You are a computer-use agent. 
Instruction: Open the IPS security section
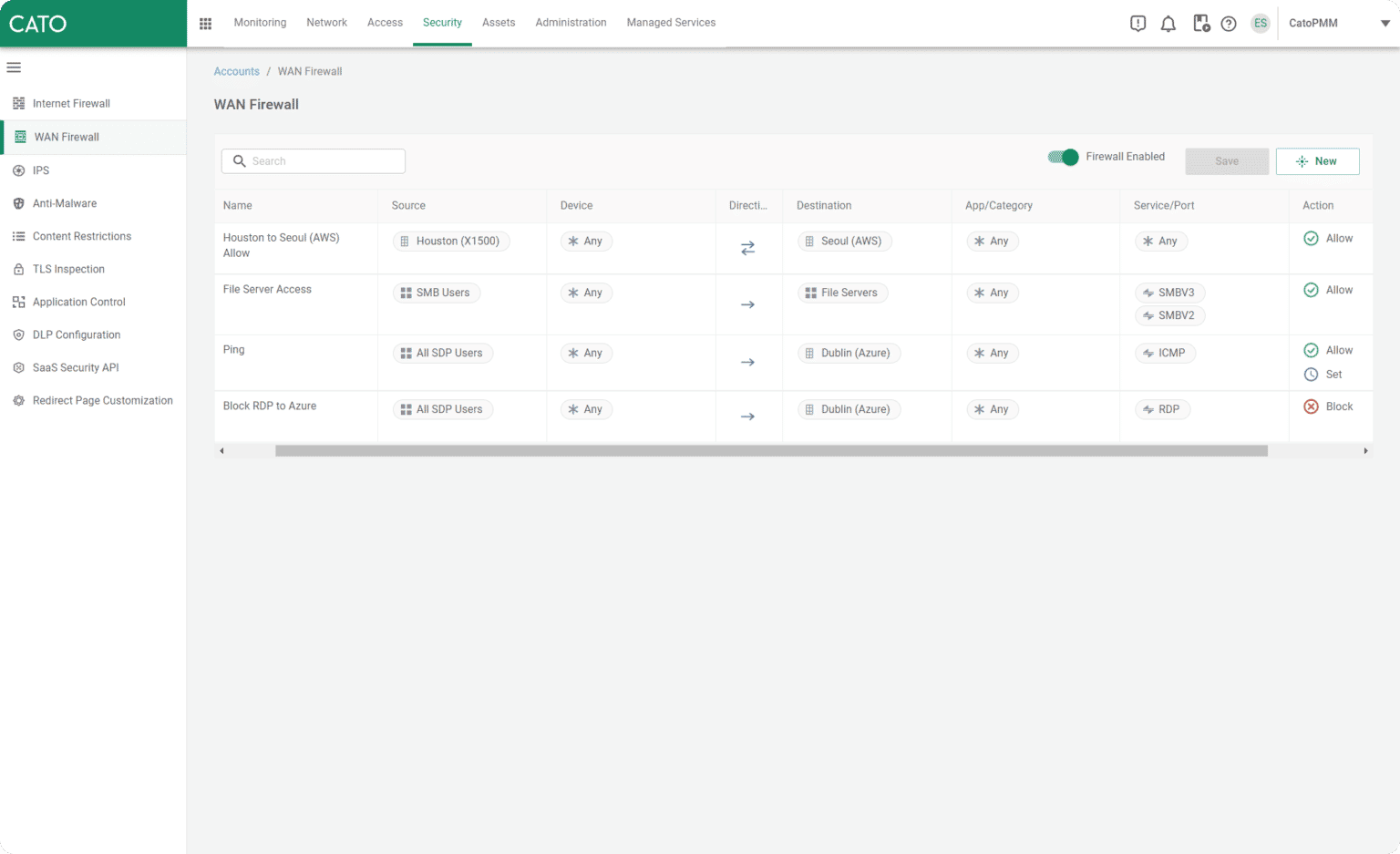(40, 170)
